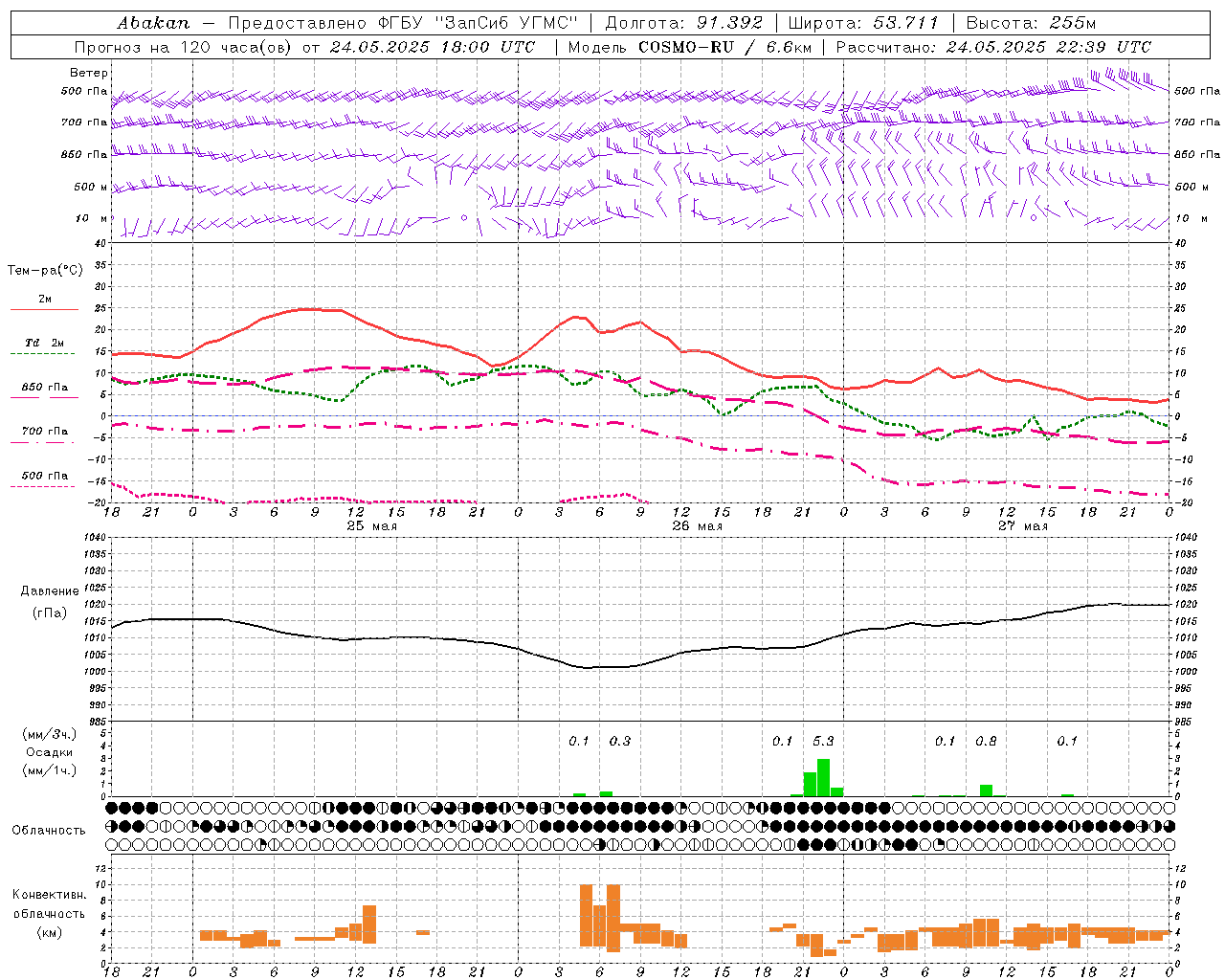Screen dimensions: 1225x980
Task: Click the Давление pressure panel label
Action: pyautogui.click(x=50, y=591)
